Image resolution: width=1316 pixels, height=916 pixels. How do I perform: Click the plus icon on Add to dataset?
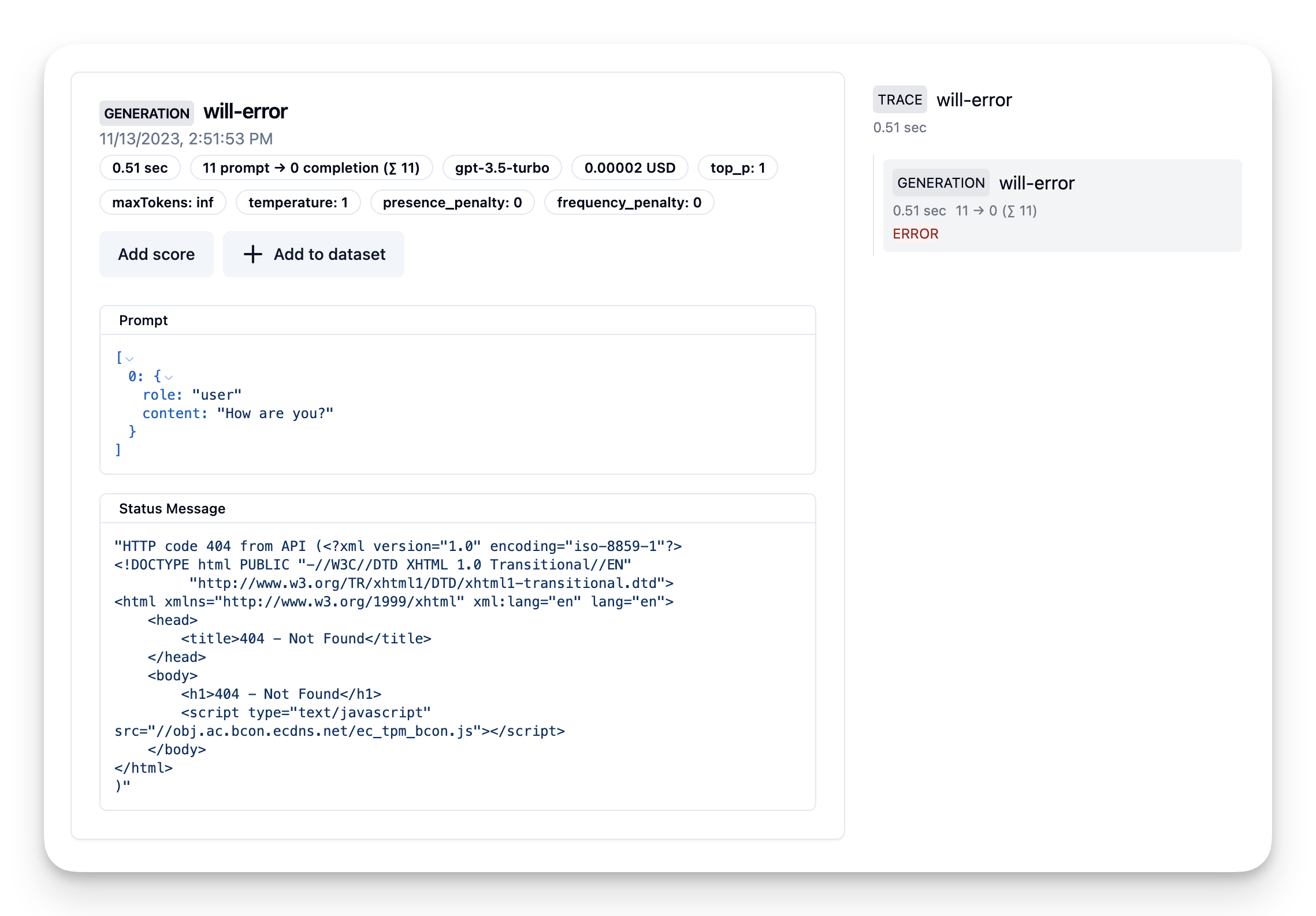tap(253, 254)
